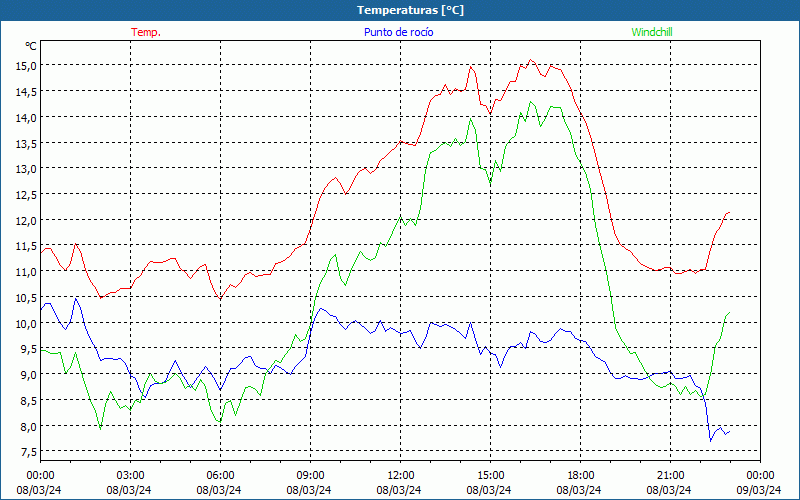This screenshot has height=500, width=800.
Task: Click the 9,0 y-axis value
Action: coord(28,375)
